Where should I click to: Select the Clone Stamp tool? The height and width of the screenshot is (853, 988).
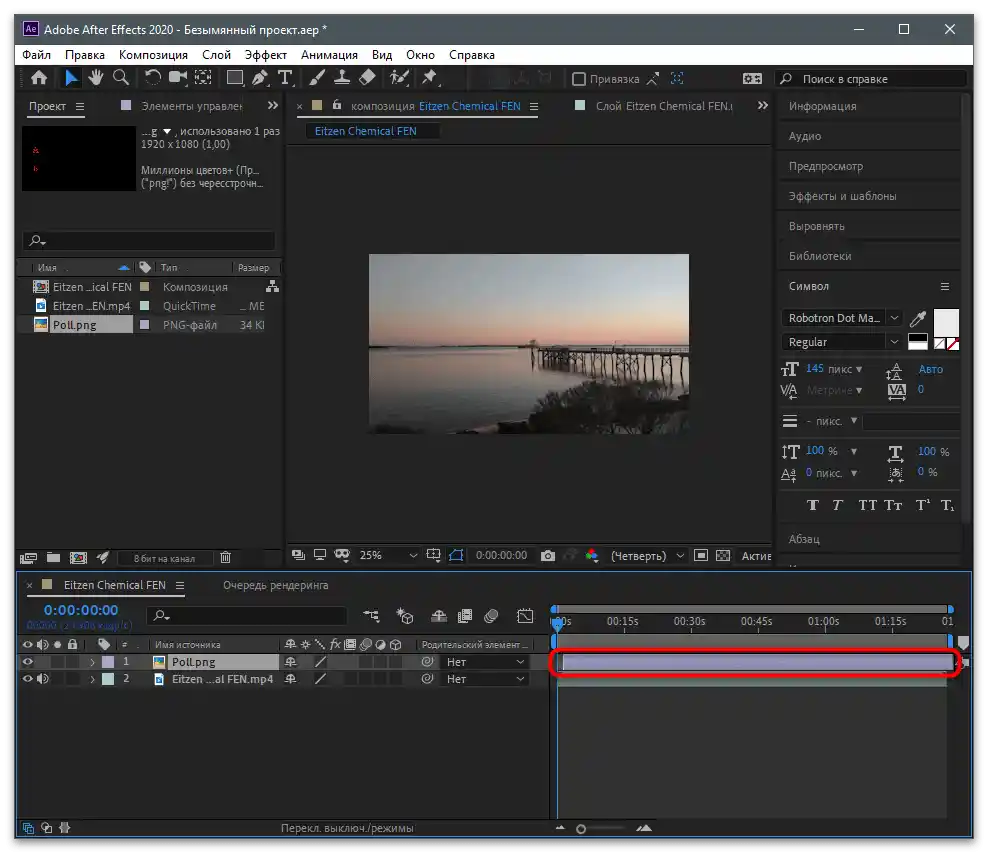tap(342, 78)
